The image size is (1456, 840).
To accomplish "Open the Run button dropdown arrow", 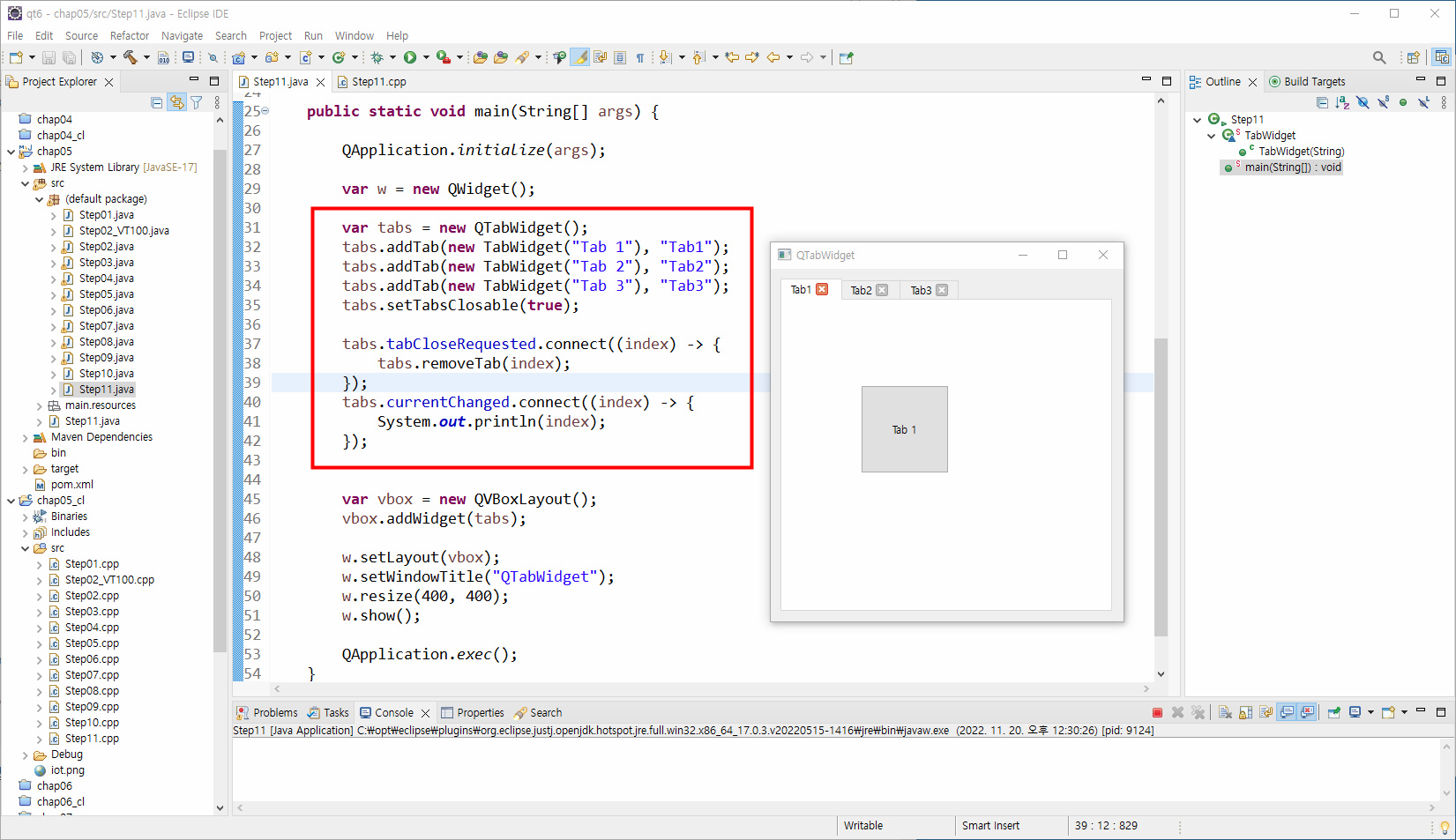I will point(426,57).
